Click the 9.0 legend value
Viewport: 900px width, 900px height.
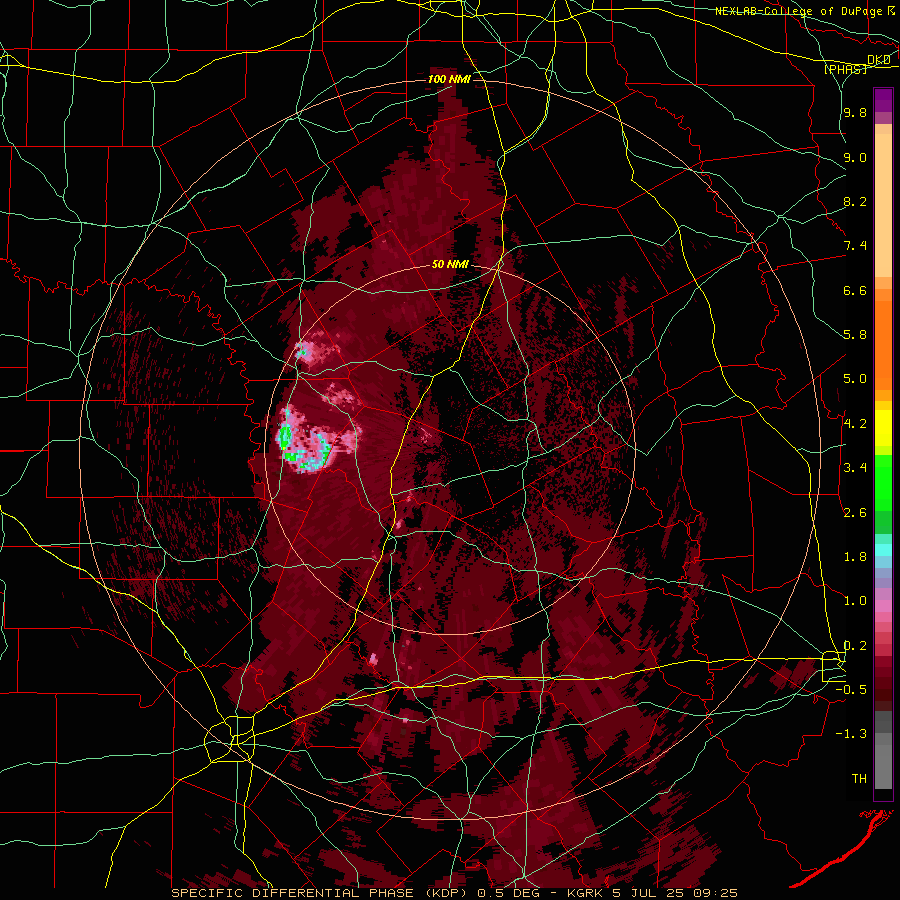coord(855,158)
